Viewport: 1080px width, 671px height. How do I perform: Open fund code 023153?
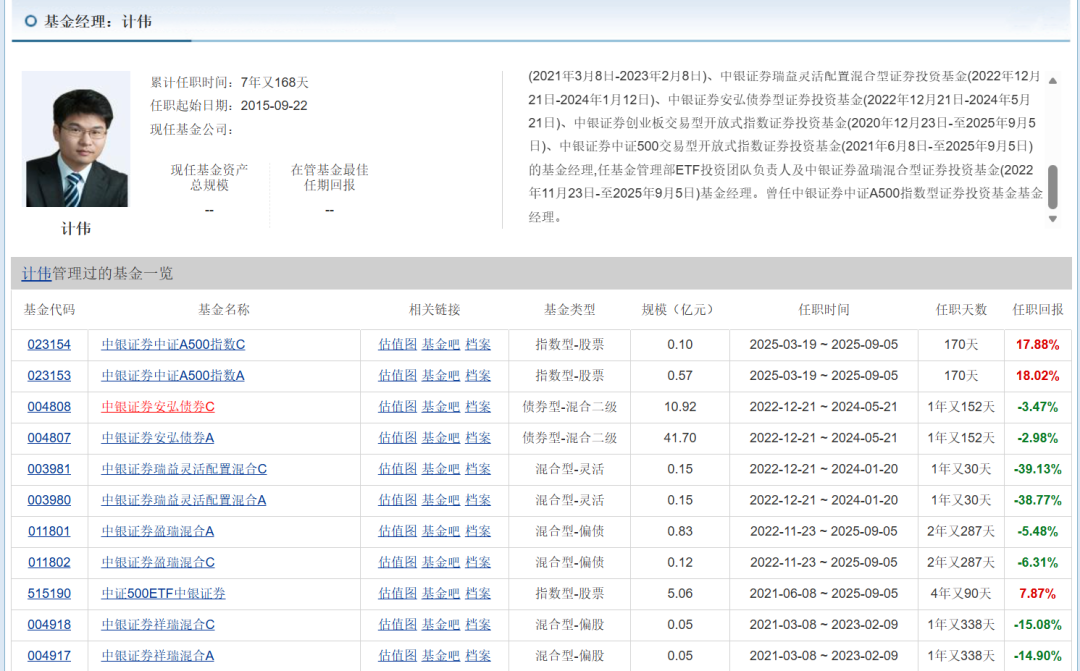[49, 375]
